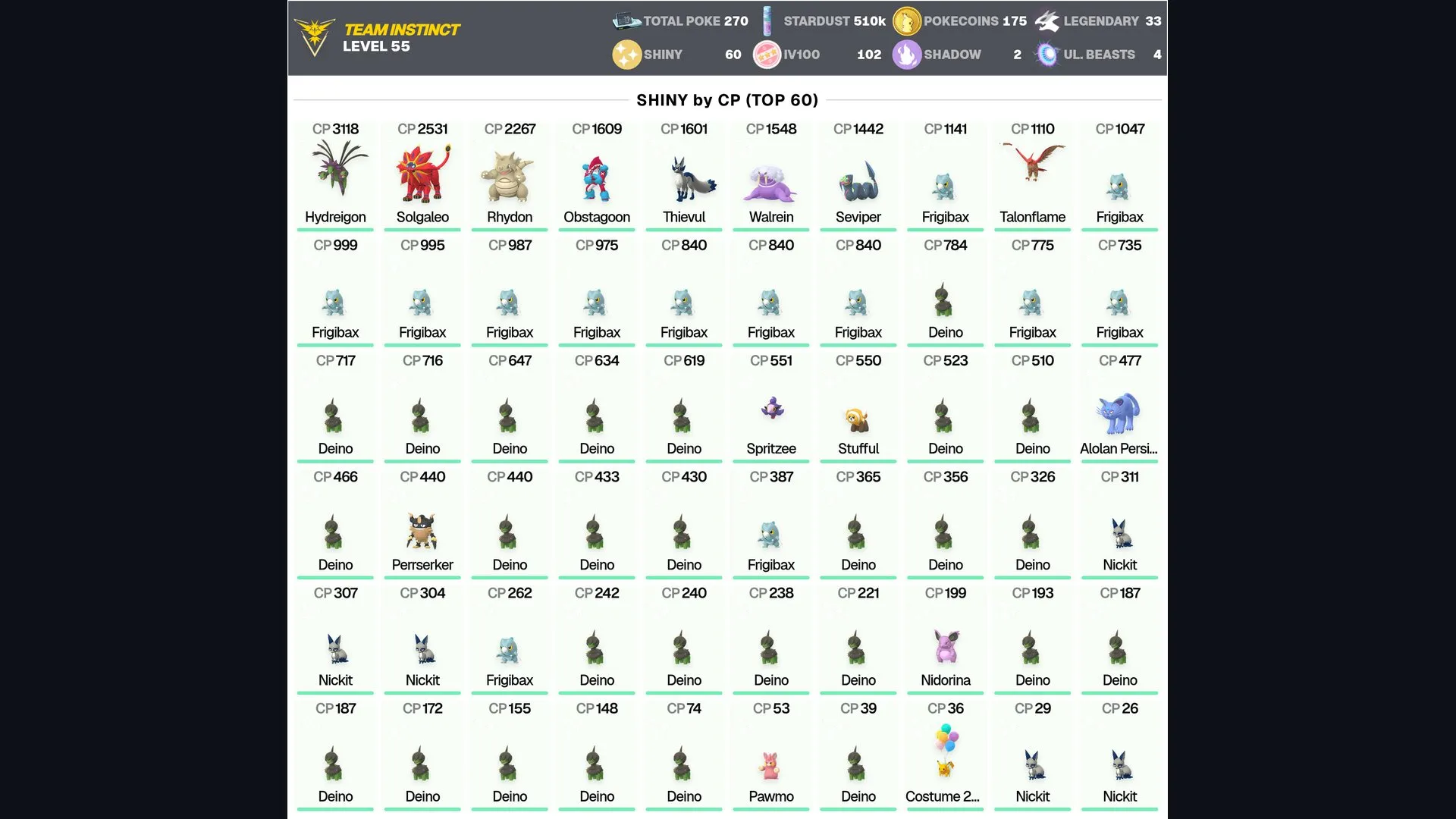Viewport: 1456px width, 819px height.
Task: Click the POKECOINS 175 label
Action: (x=975, y=21)
